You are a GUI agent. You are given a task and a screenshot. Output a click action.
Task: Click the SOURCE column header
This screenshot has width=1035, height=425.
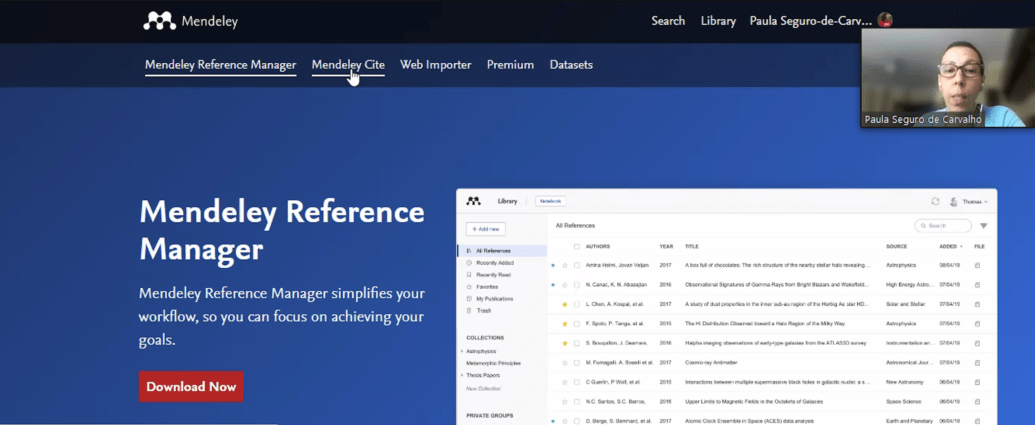point(896,246)
